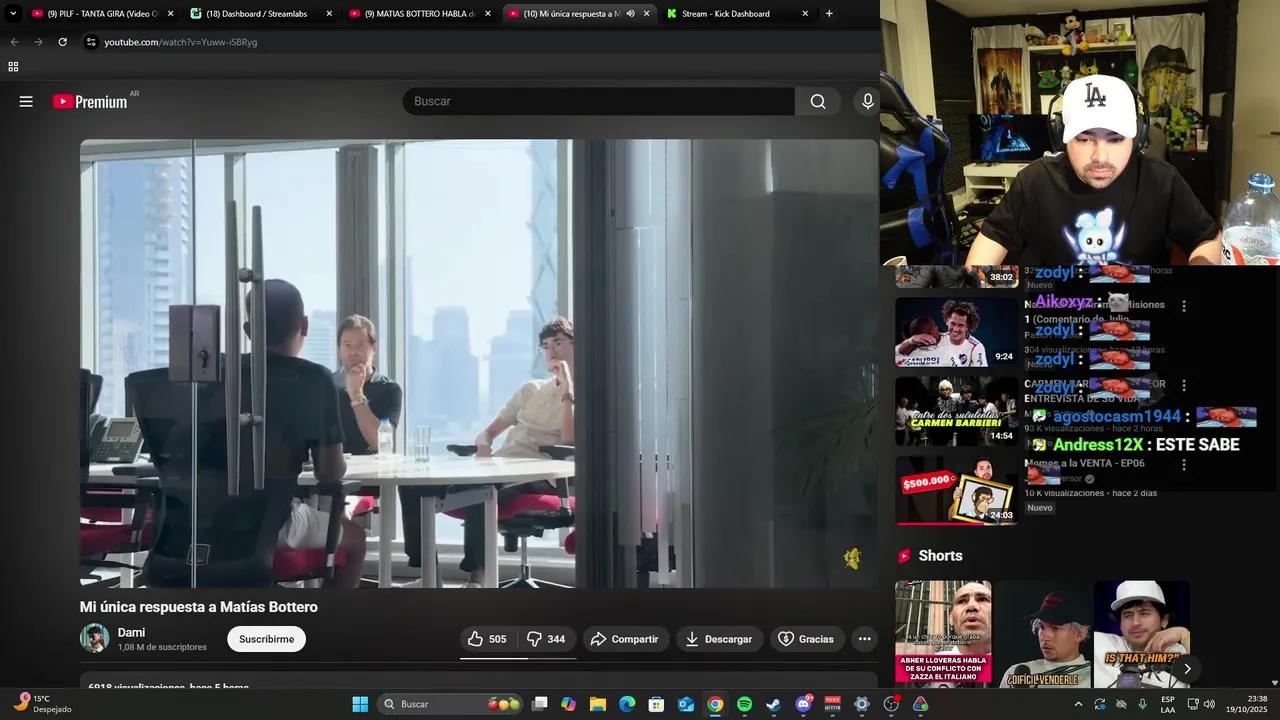Click the taskbar Buscar search box
Viewport: 1280px width, 720px height.
point(452,704)
